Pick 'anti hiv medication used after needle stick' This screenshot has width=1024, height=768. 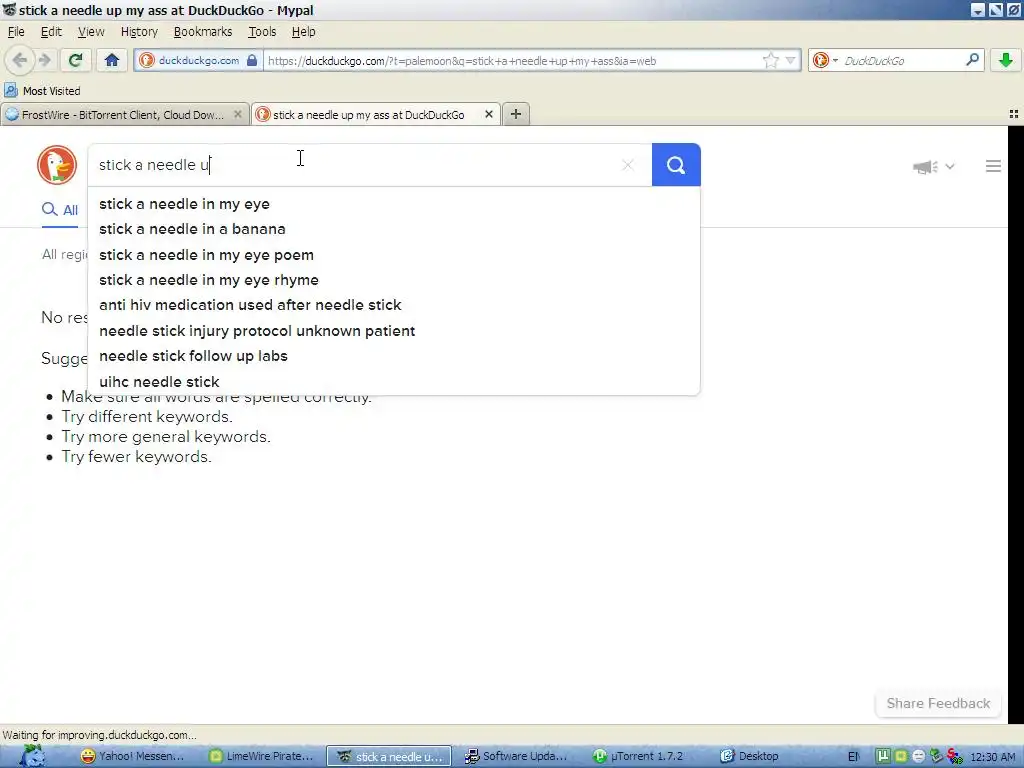click(394, 305)
